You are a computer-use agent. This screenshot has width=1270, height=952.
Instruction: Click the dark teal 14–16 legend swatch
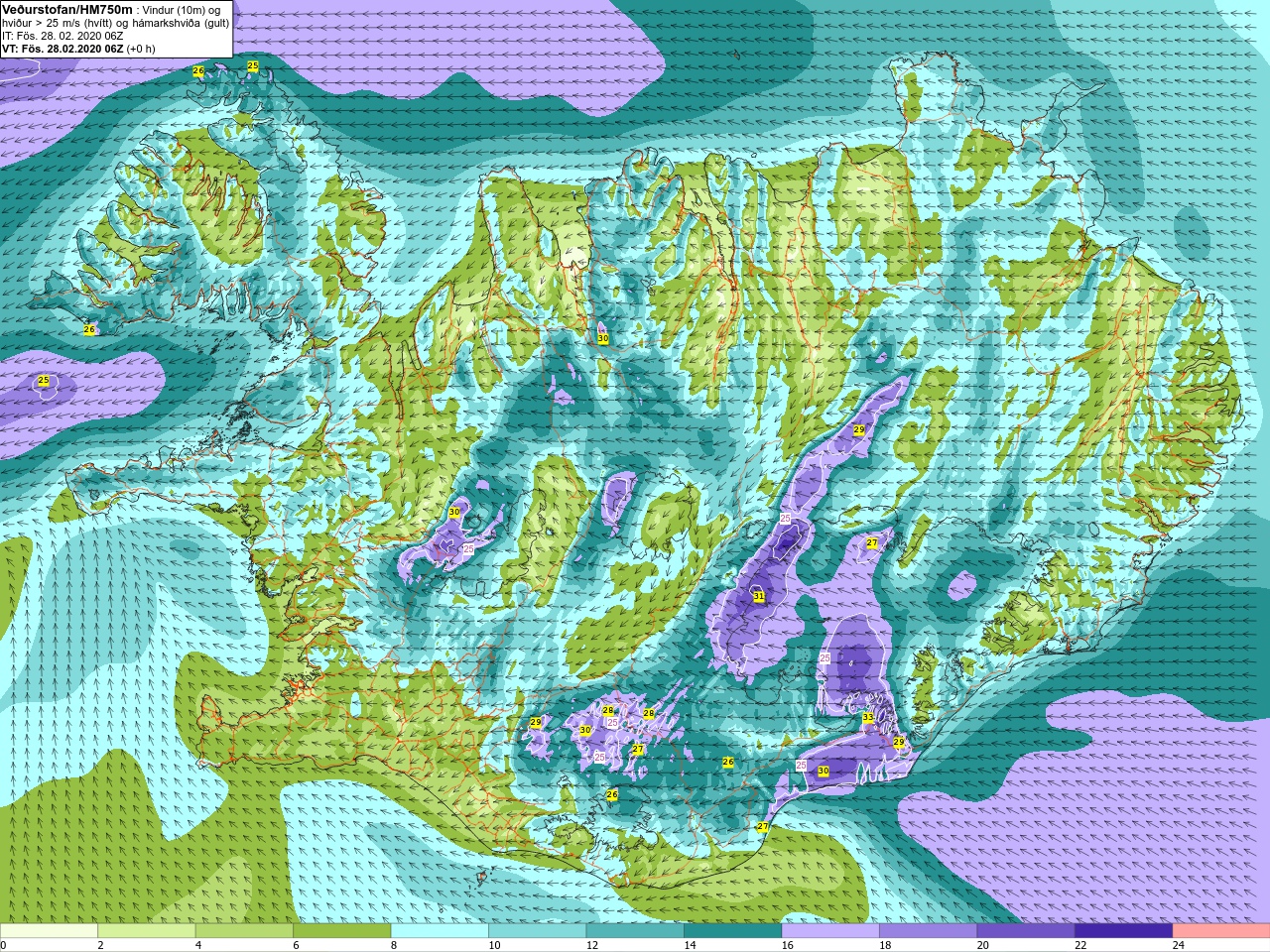pyautogui.click(x=733, y=931)
